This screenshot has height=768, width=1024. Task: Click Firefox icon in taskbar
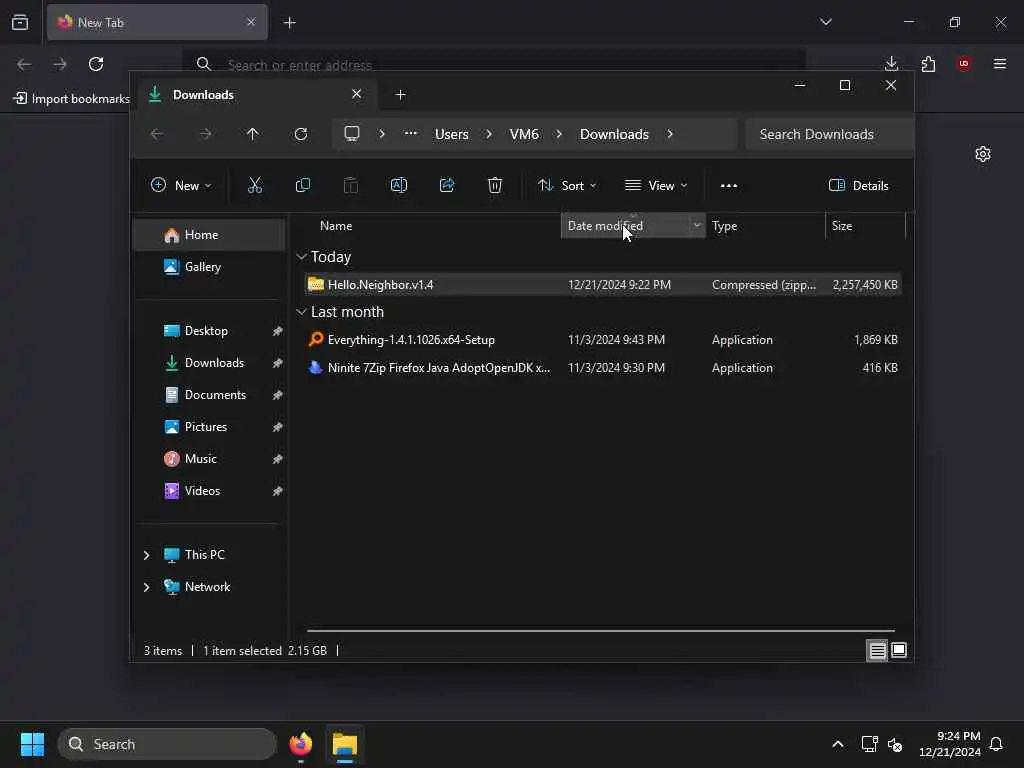[x=300, y=744]
